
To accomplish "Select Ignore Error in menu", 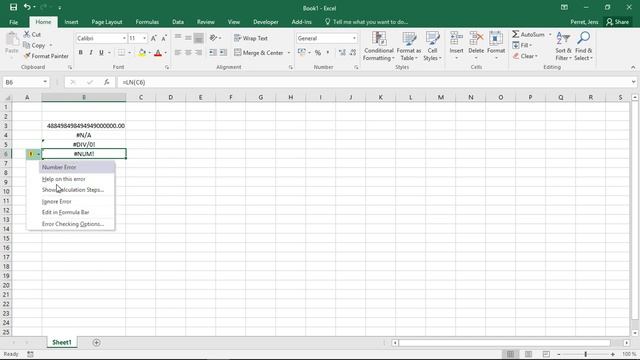I will 57,202.
